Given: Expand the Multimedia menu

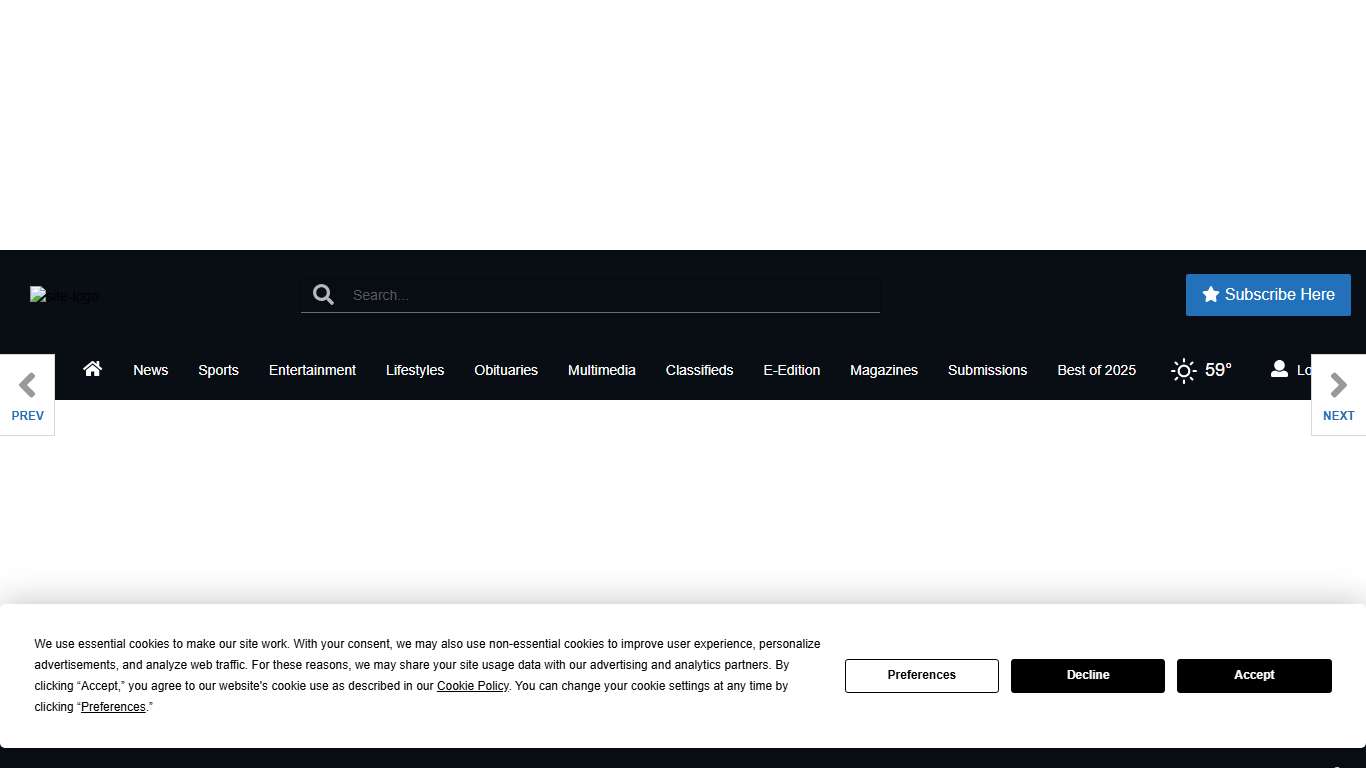Looking at the screenshot, I should 602,370.
